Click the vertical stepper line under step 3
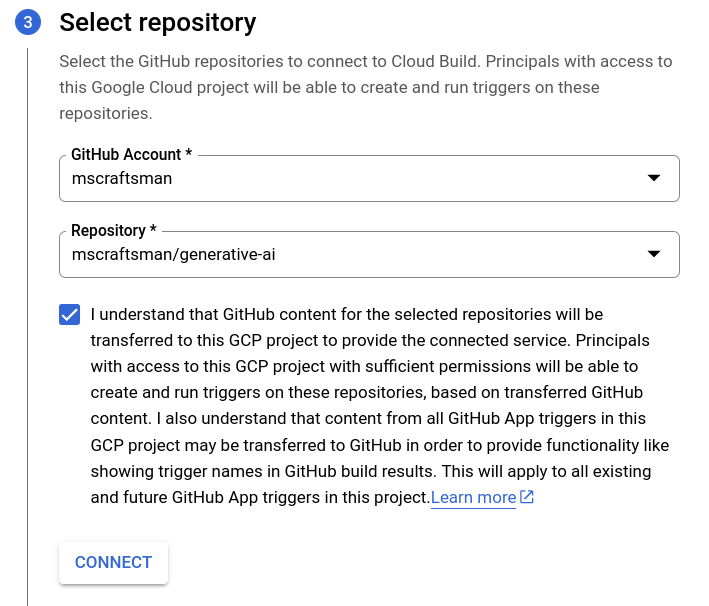 [x=28, y=326]
